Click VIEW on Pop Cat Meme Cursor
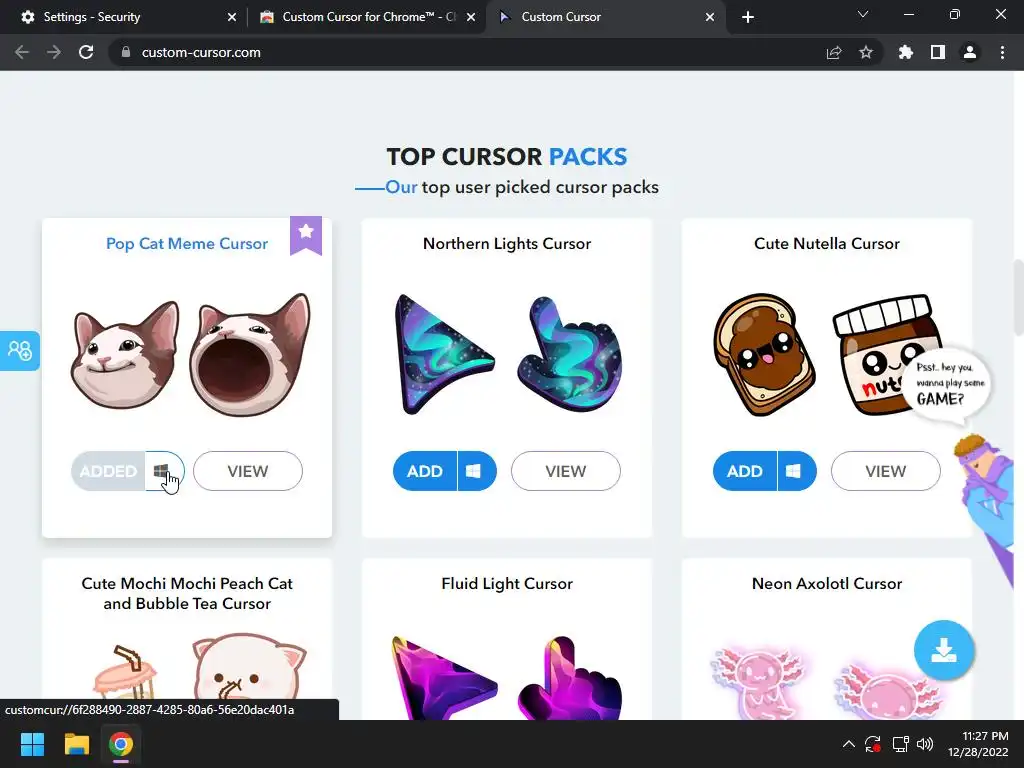The image size is (1024, 768). tap(248, 471)
